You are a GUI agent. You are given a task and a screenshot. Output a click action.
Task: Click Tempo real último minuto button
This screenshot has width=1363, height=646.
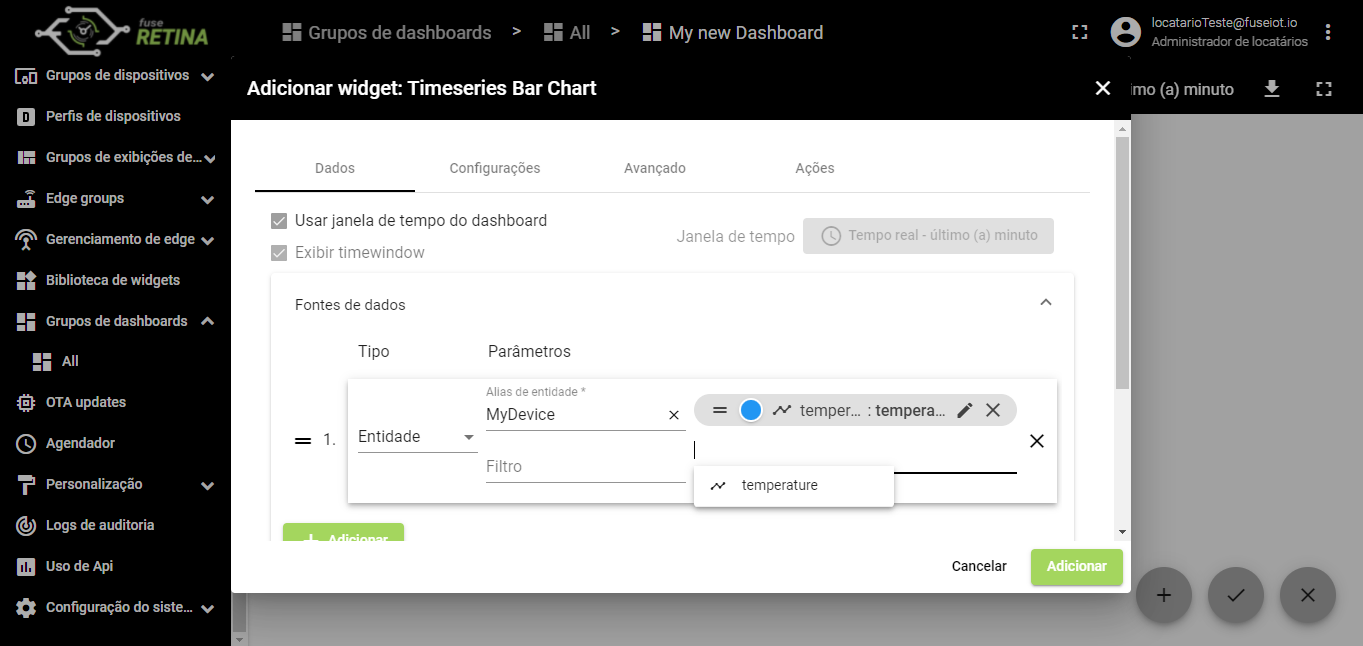point(928,236)
